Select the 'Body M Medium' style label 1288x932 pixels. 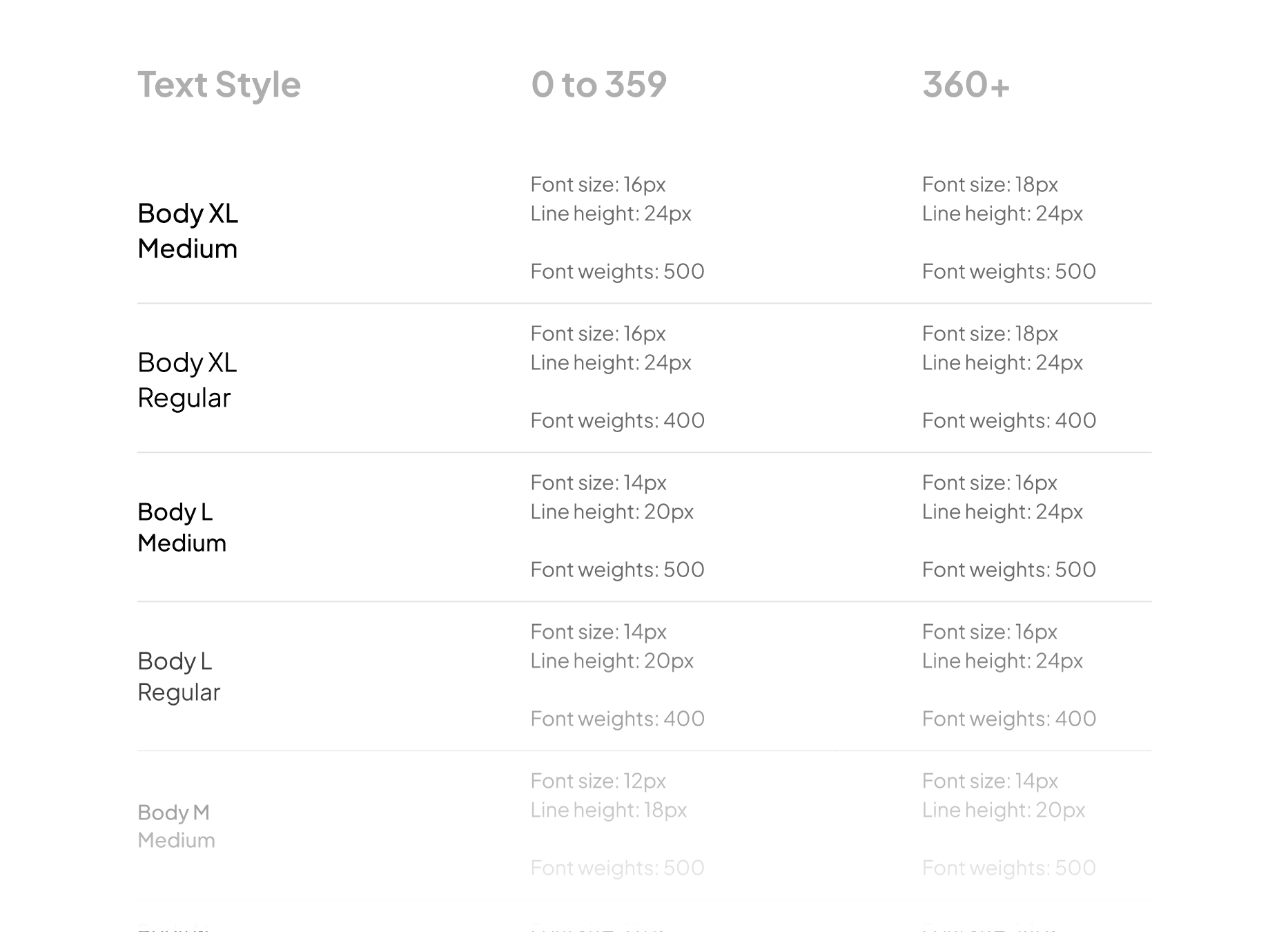click(x=176, y=826)
